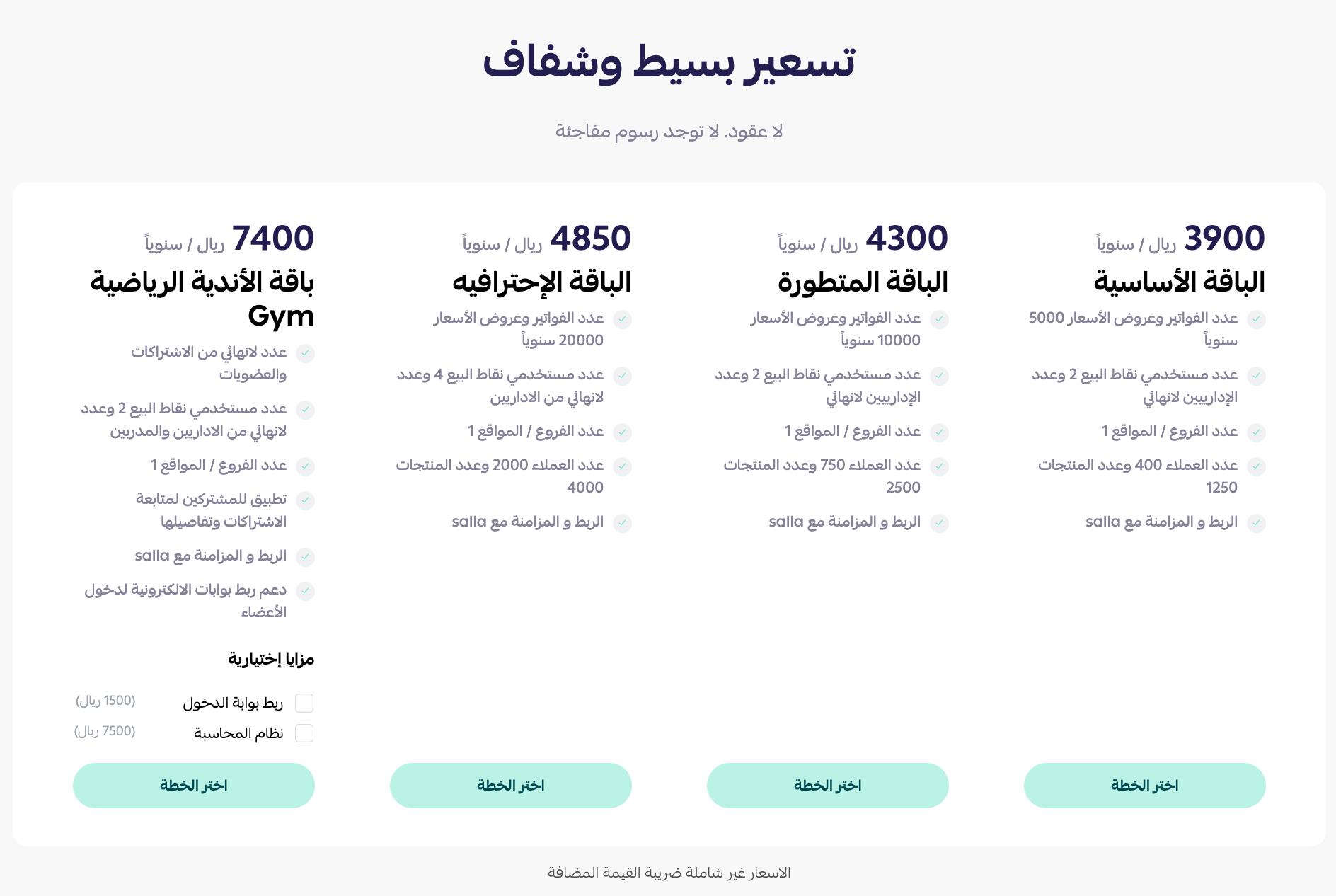Click the مزايا إختيارية heading
Viewport: 1336px width, 896px height.
point(271,659)
